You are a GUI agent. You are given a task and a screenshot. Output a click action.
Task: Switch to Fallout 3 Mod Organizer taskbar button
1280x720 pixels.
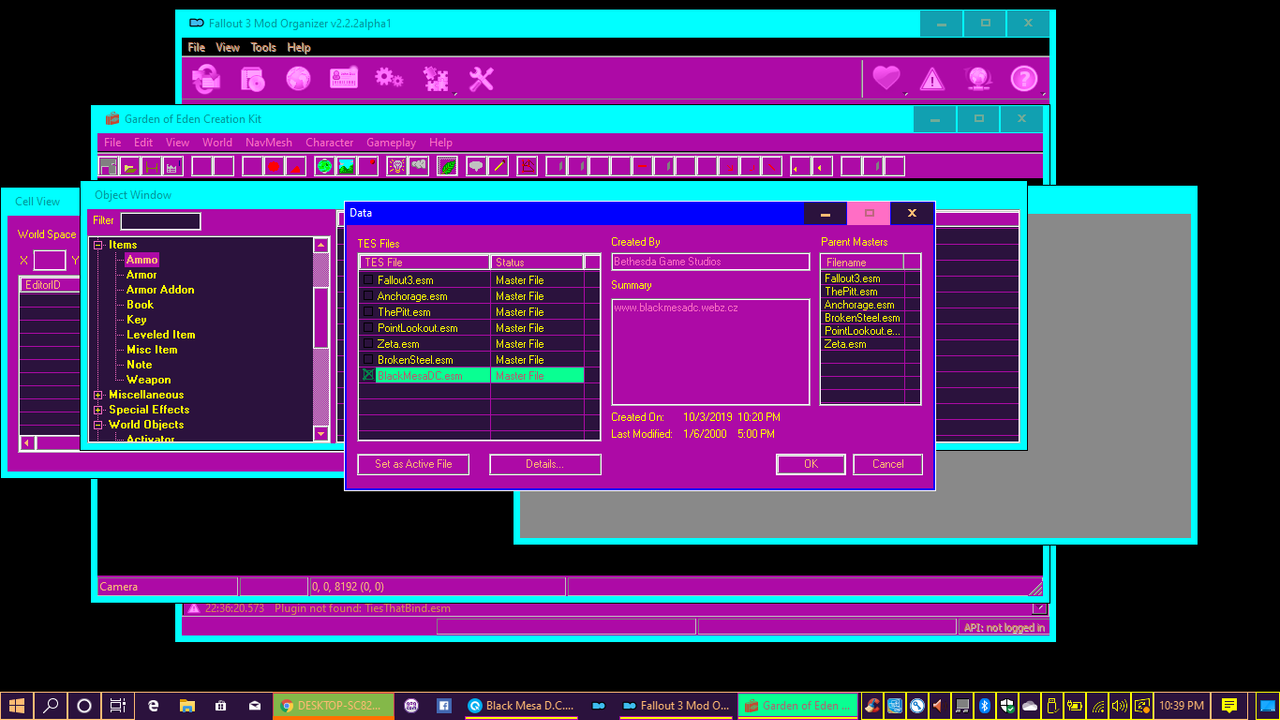676,705
